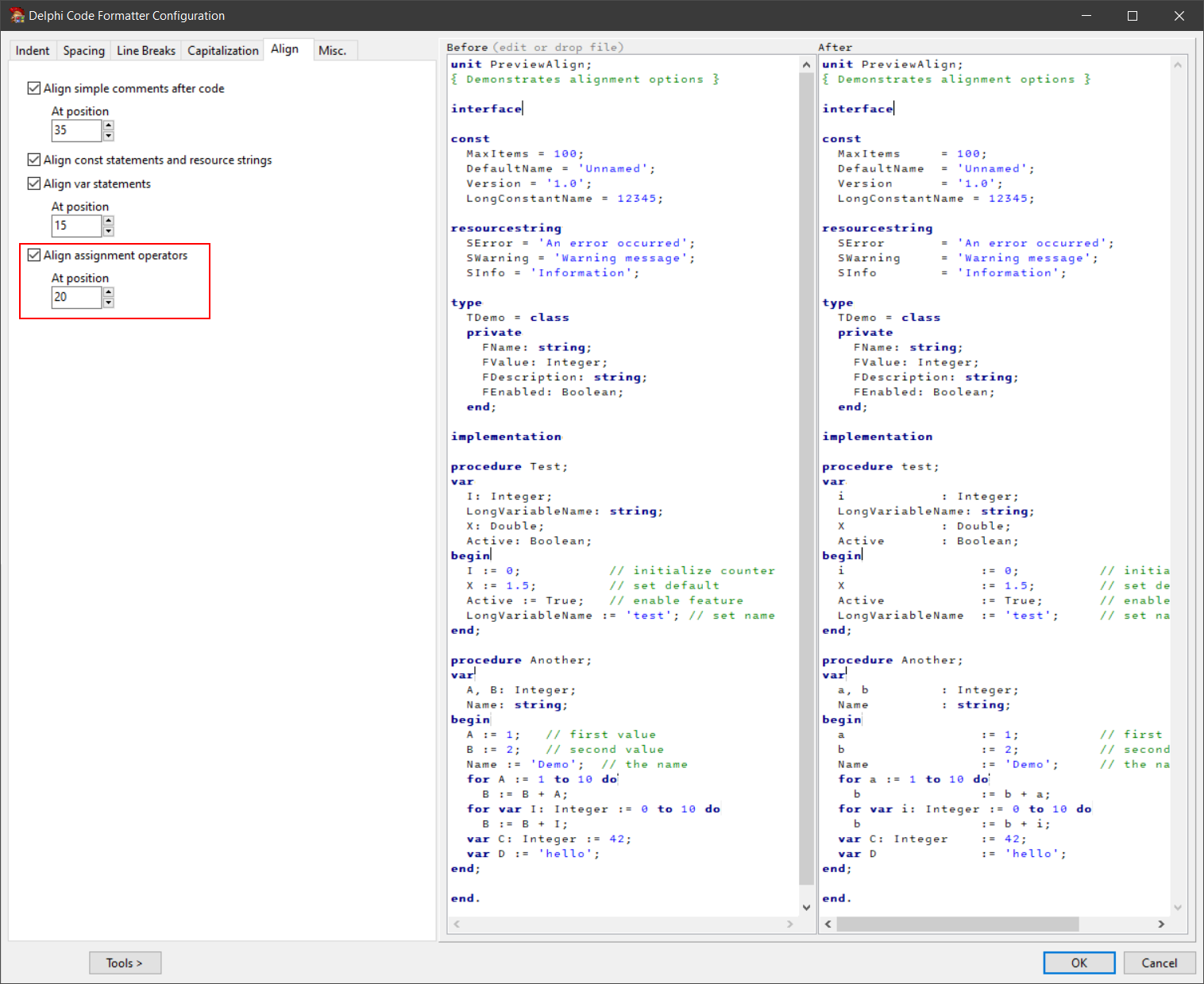Increase comment alignment position spinner up arrow
The width and height of the screenshot is (1204, 984).
pyautogui.click(x=109, y=125)
